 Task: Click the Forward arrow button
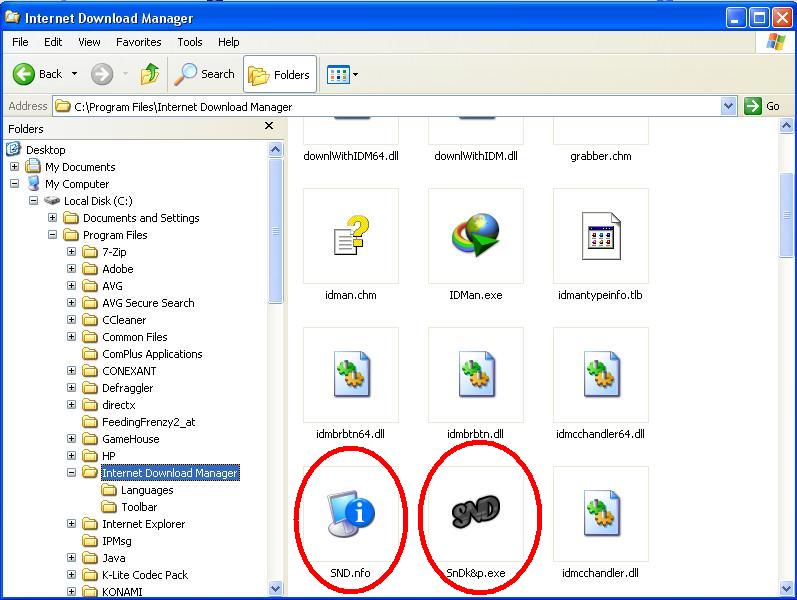102,74
